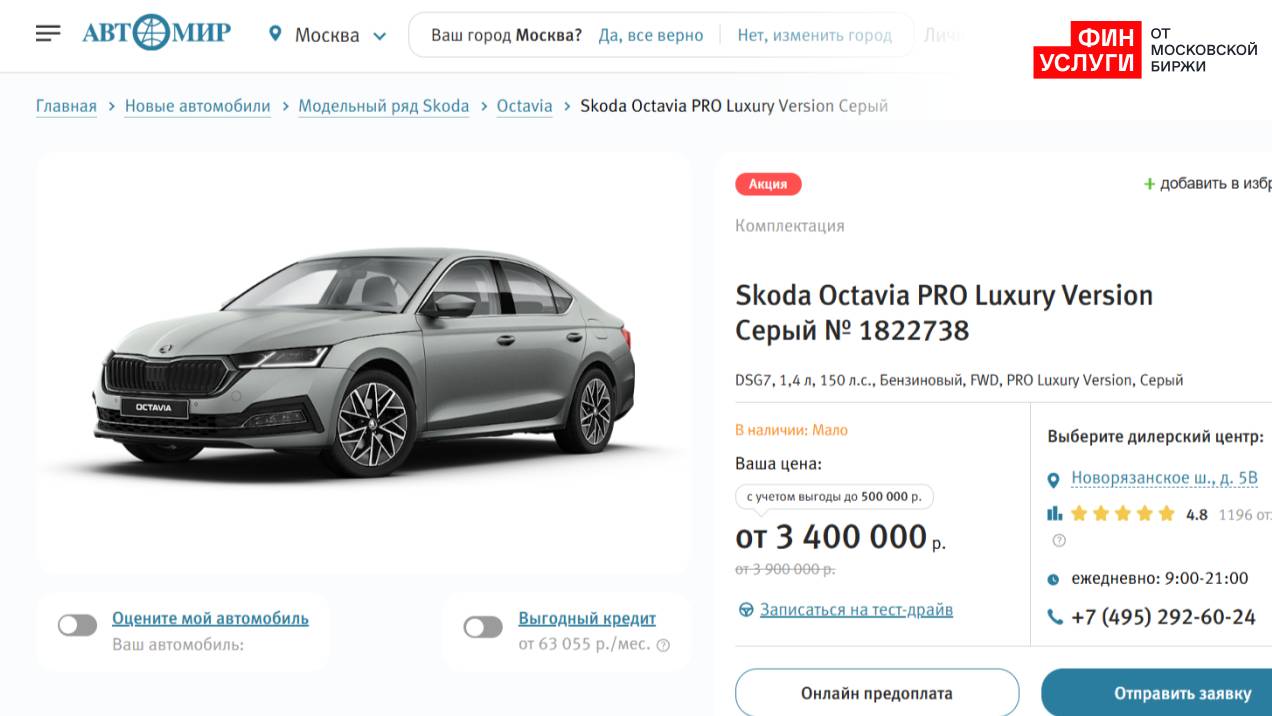
Task: Go to Модельный ряд Skoda breadcrumb
Action: coord(384,106)
